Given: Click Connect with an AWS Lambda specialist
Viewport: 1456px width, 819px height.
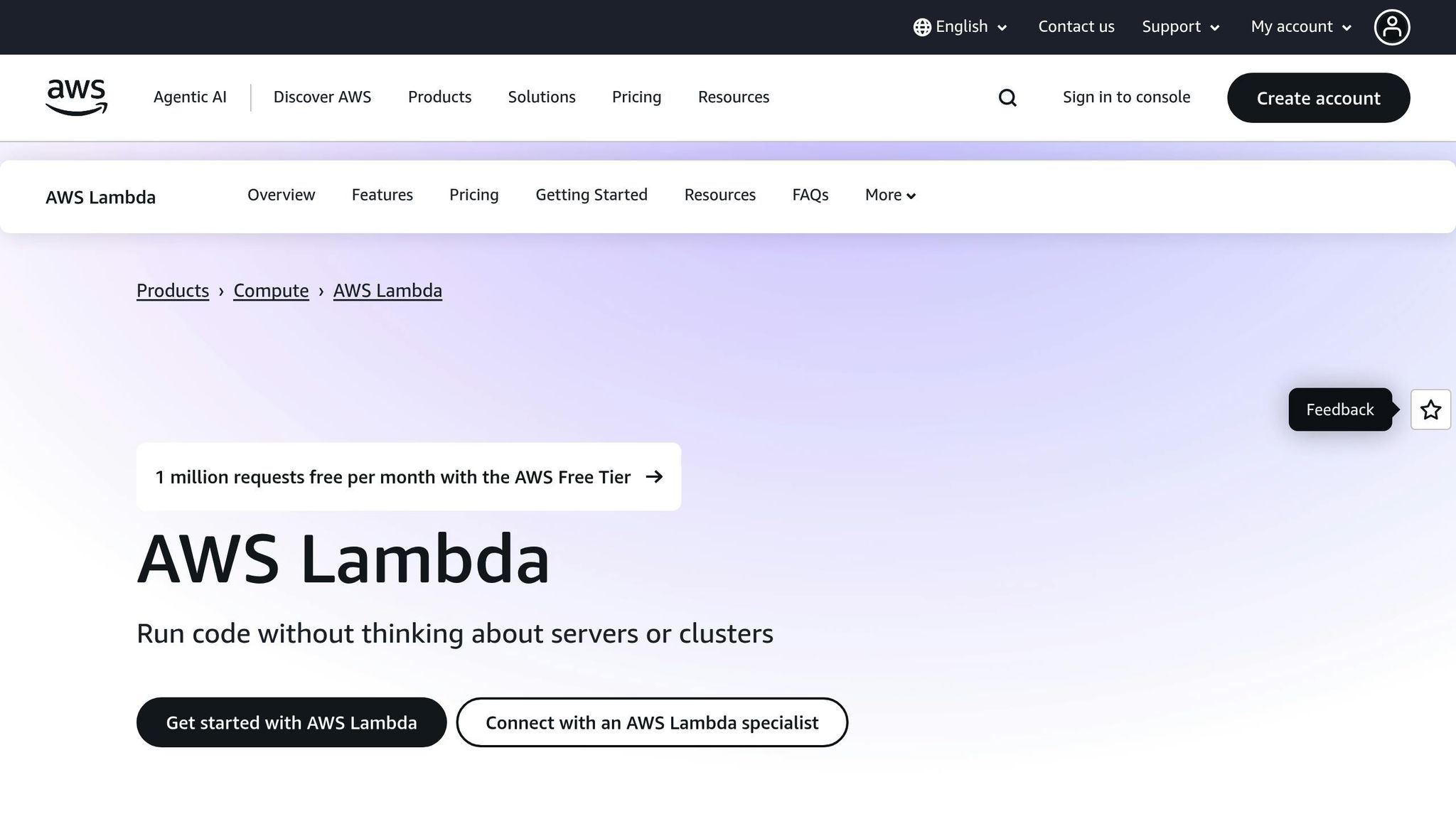Looking at the screenshot, I should (652, 722).
